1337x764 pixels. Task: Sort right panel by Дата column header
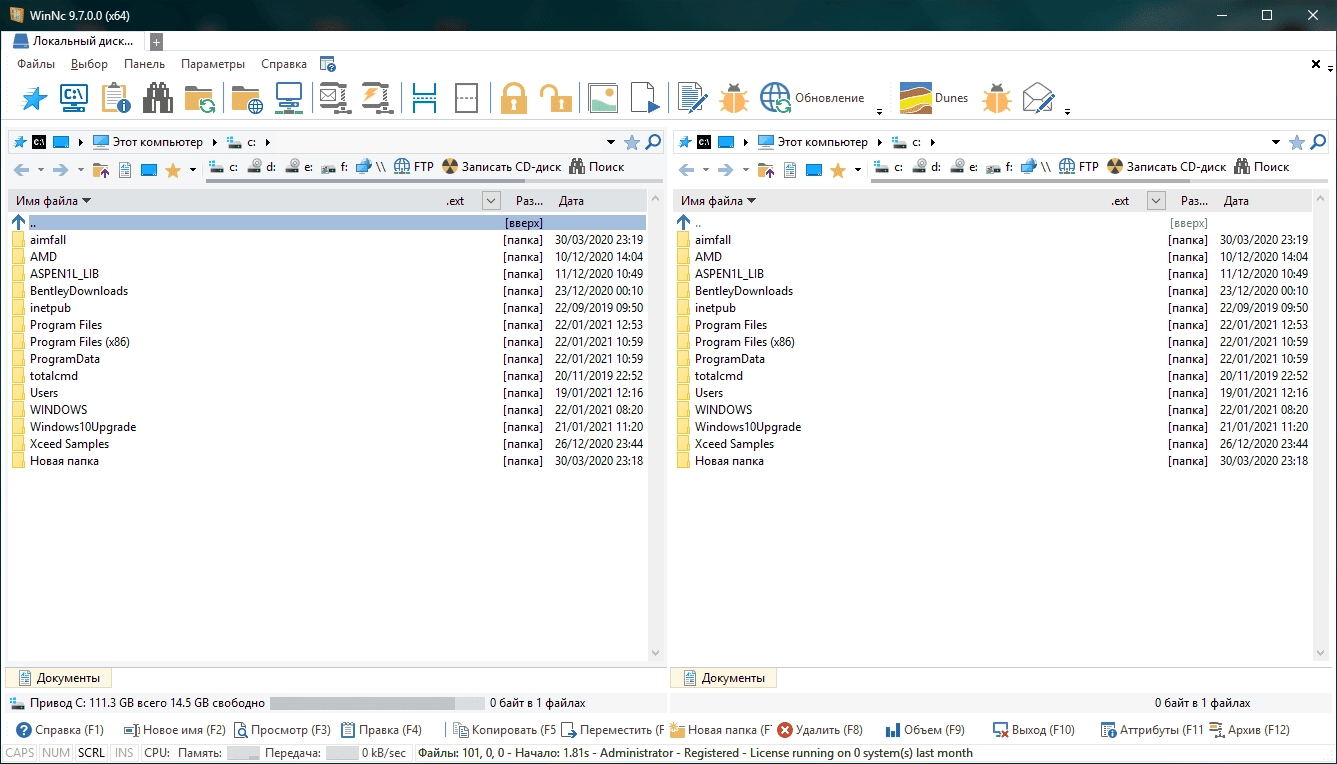coord(1236,201)
